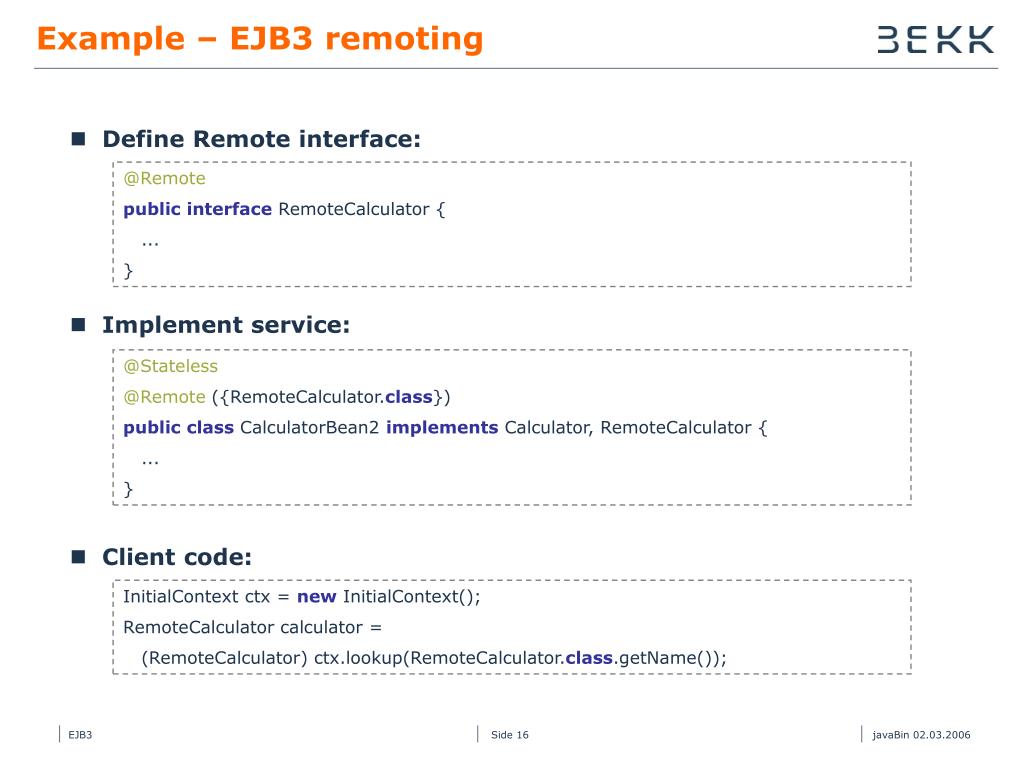The height and width of the screenshot is (768, 1024).
Task: Click the slide title 'Example – EJB3 remoting'
Action: [x=260, y=39]
